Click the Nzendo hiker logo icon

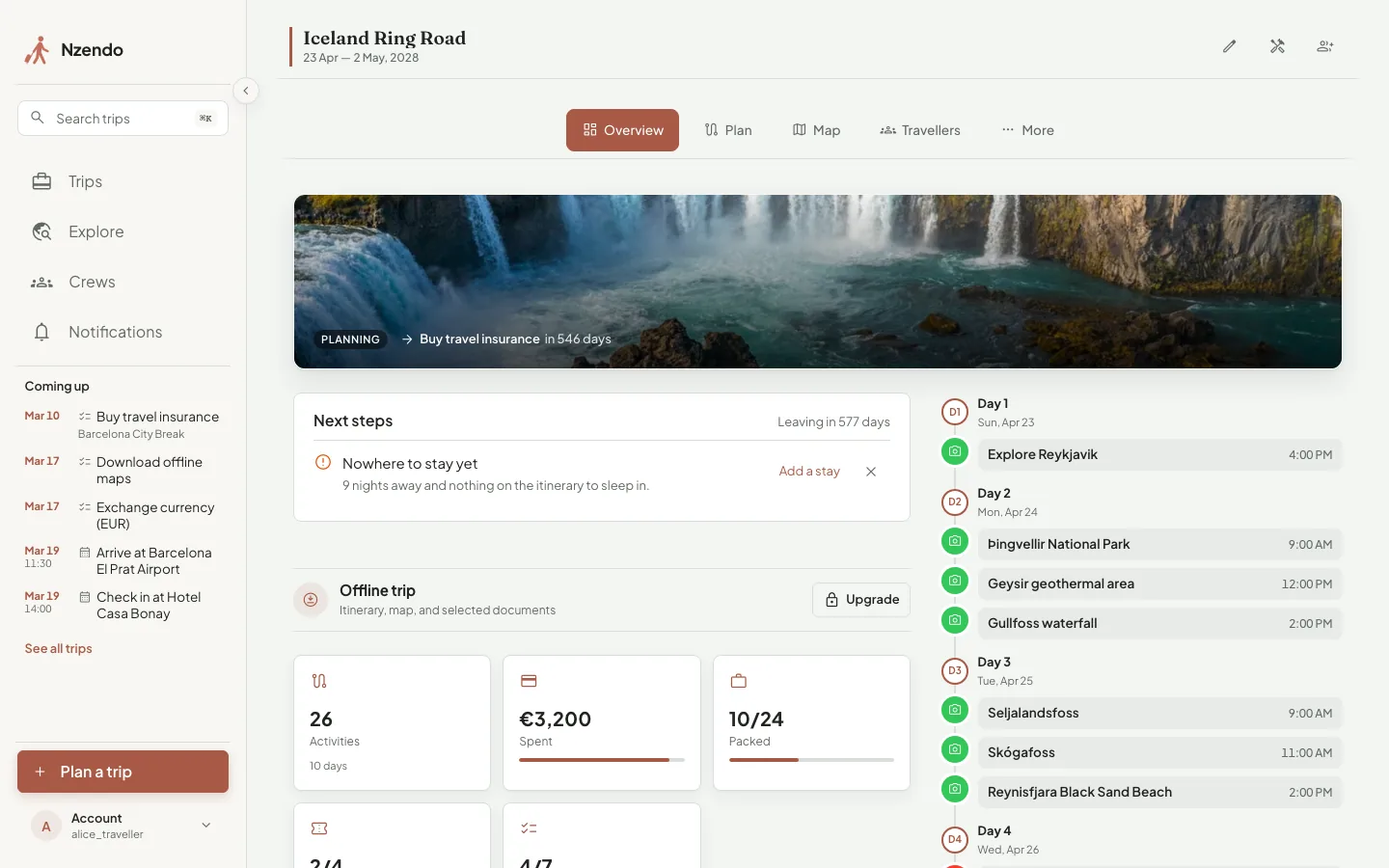click(37, 50)
